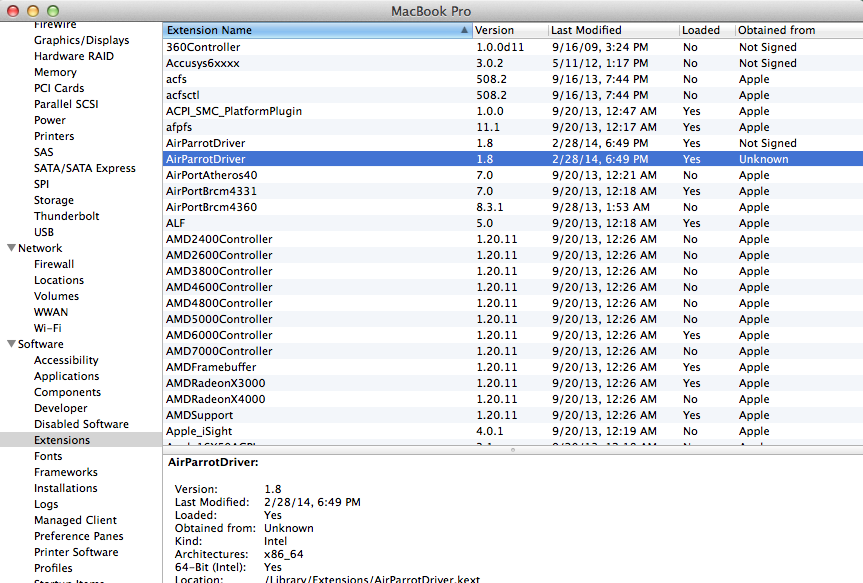Click the yellow minimize window button
Viewport: 863px width, 583px height.
point(33,11)
